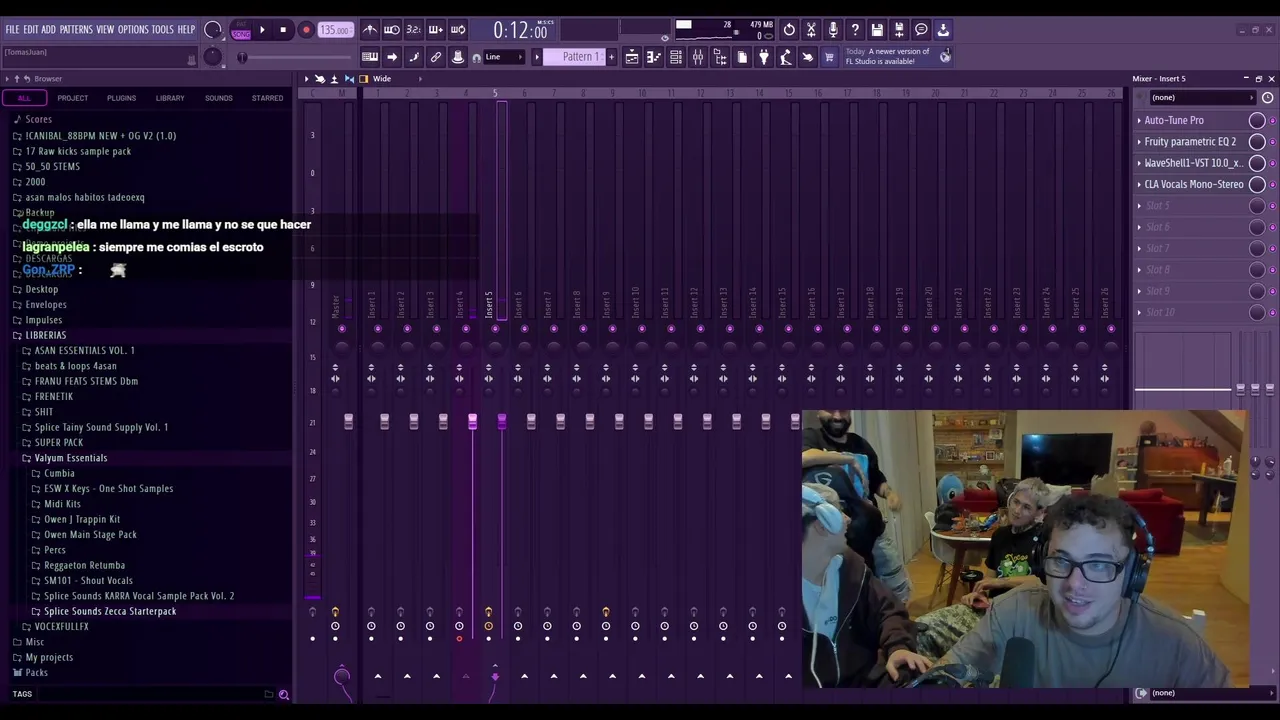
Task: Add new pattern with plus button
Action: (611, 57)
